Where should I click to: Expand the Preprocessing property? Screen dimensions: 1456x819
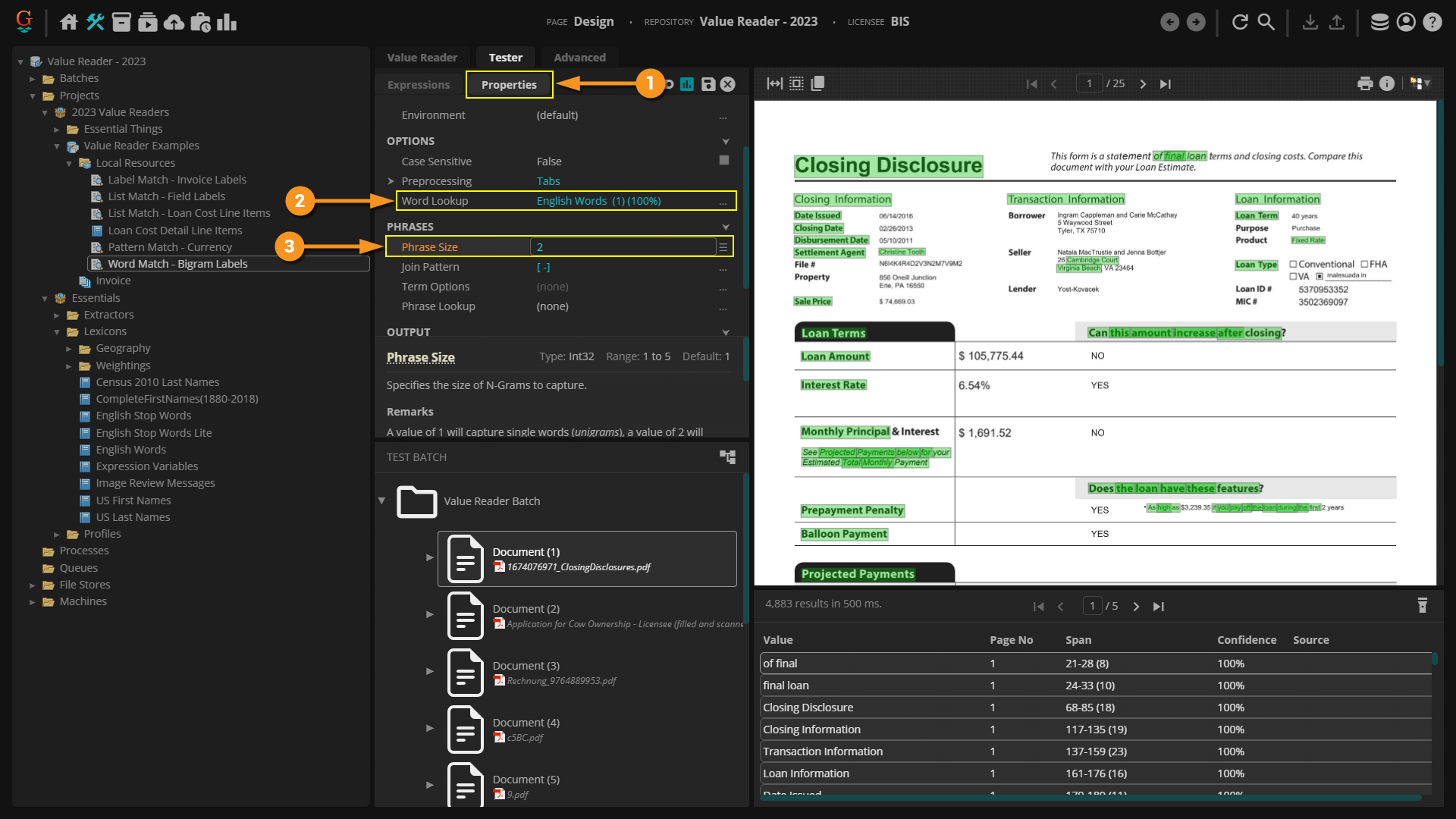(391, 181)
